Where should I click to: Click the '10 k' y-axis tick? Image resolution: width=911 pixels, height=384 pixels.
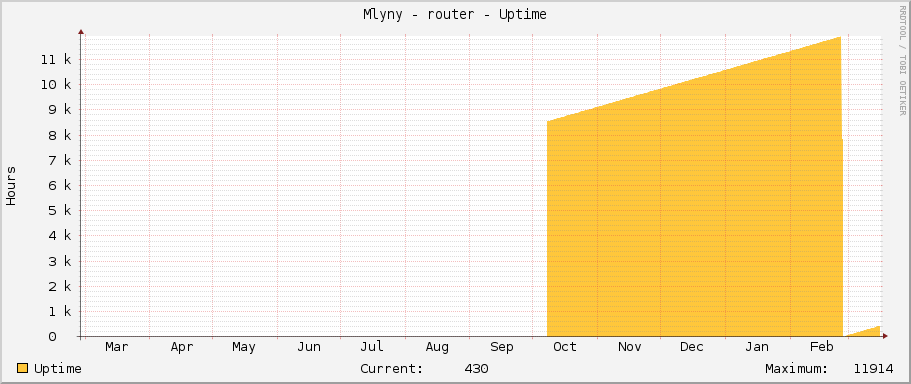click(x=56, y=85)
